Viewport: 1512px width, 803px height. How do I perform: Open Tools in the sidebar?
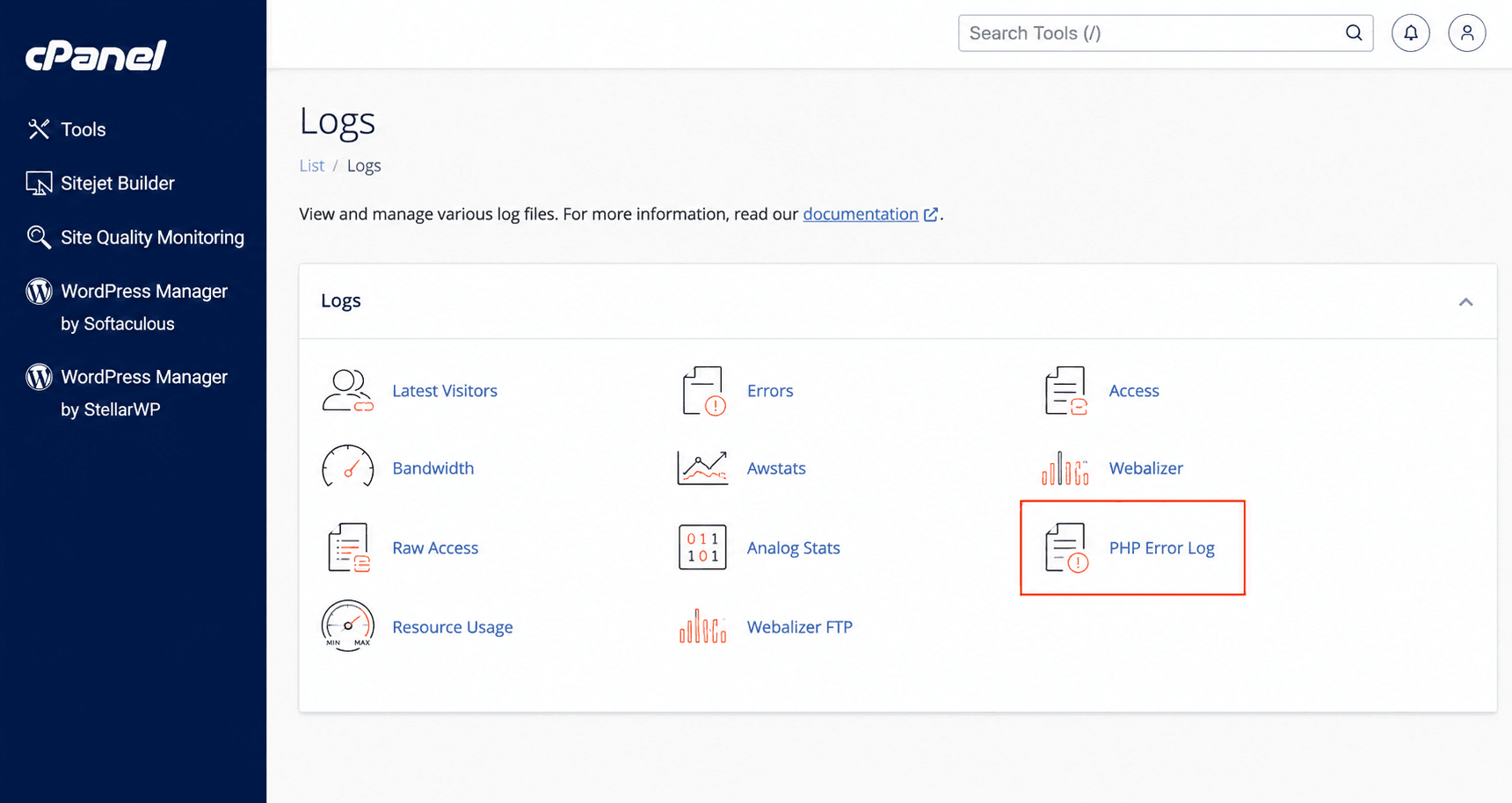pos(84,130)
